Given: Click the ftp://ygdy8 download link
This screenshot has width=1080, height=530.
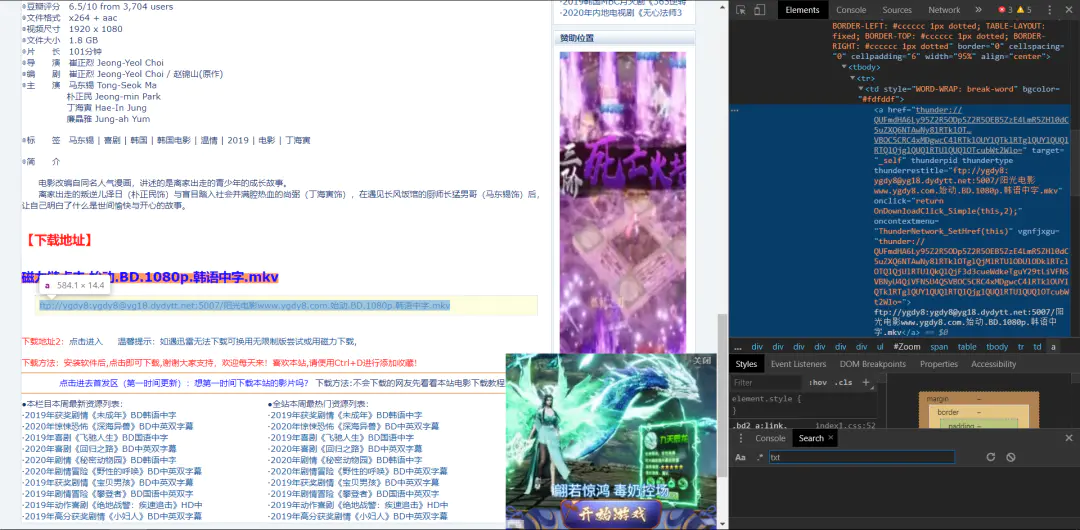Looking at the screenshot, I should point(245,305).
